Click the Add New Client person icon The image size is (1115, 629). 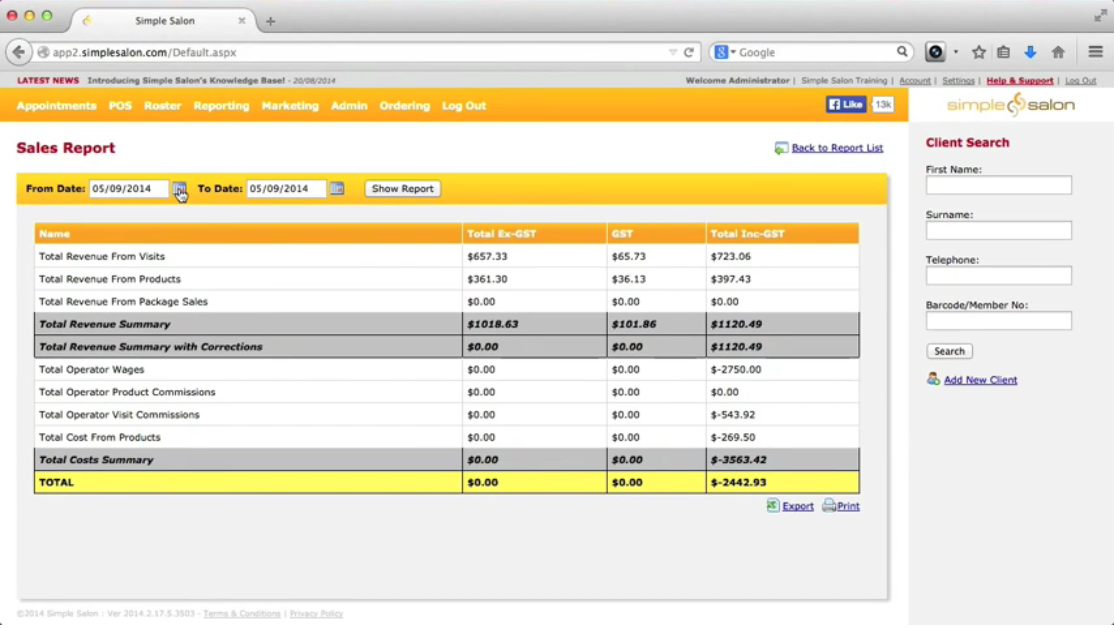pyautogui.click(x=933, y=380)
